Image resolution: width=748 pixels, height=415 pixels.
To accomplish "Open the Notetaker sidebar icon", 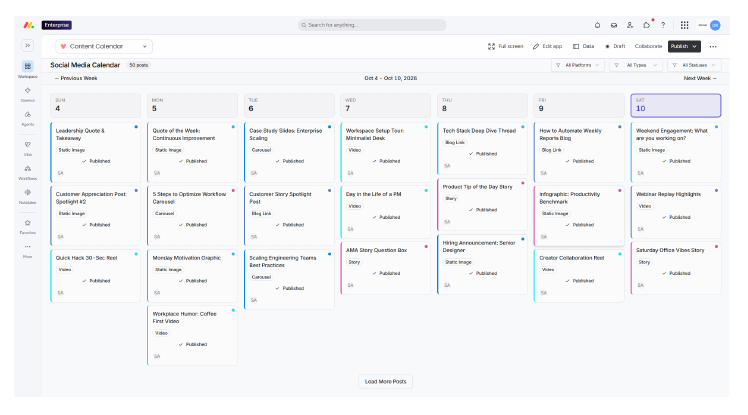I will pos(28,192).
